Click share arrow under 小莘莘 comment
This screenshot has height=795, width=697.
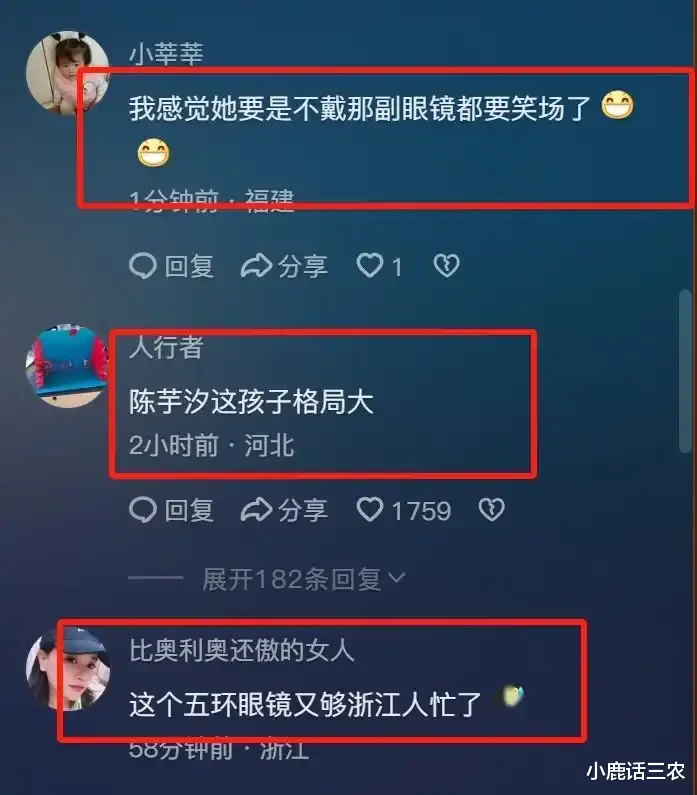point(256,266)
